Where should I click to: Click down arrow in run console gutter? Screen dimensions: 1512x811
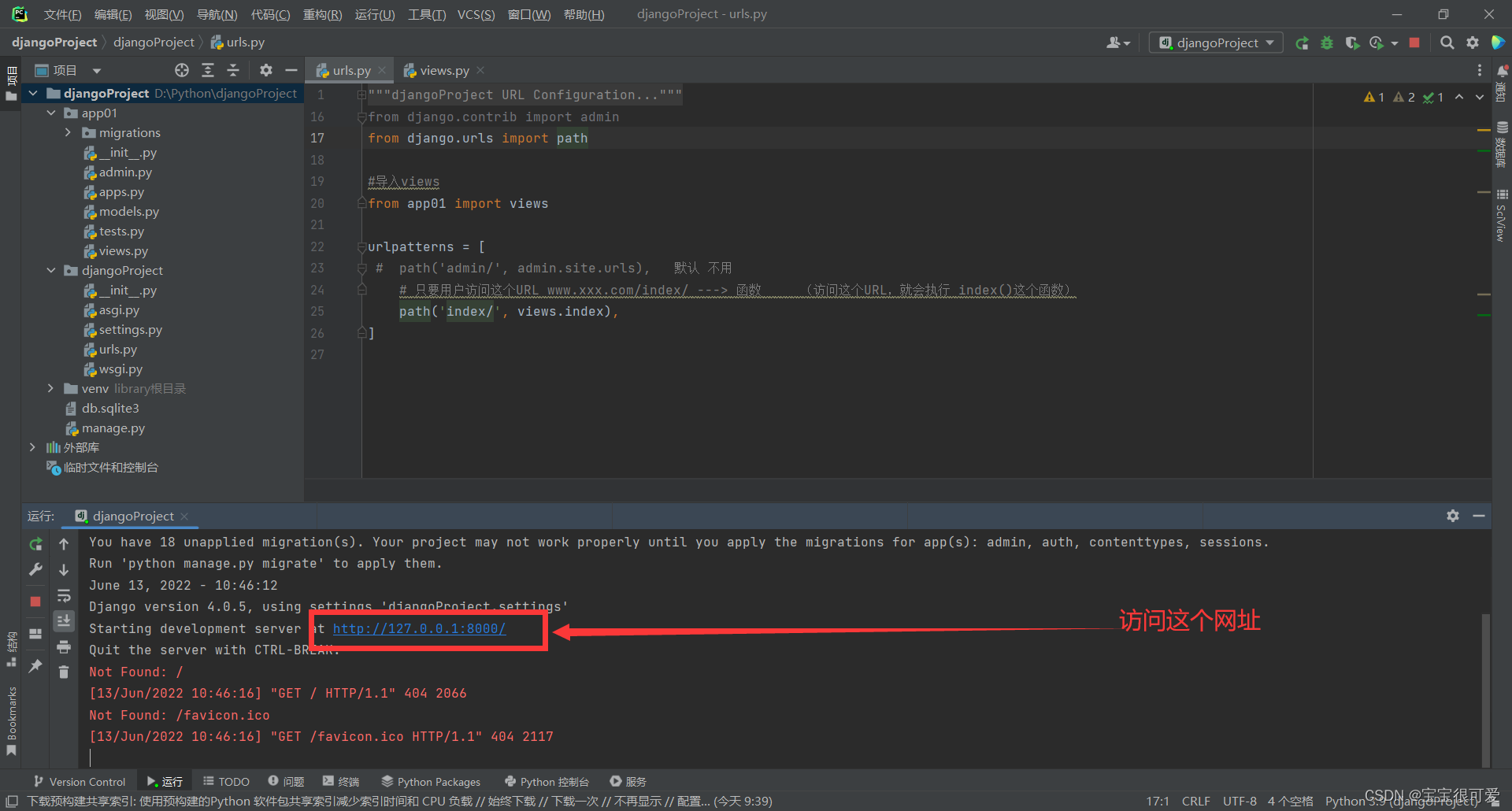[64, 569]
